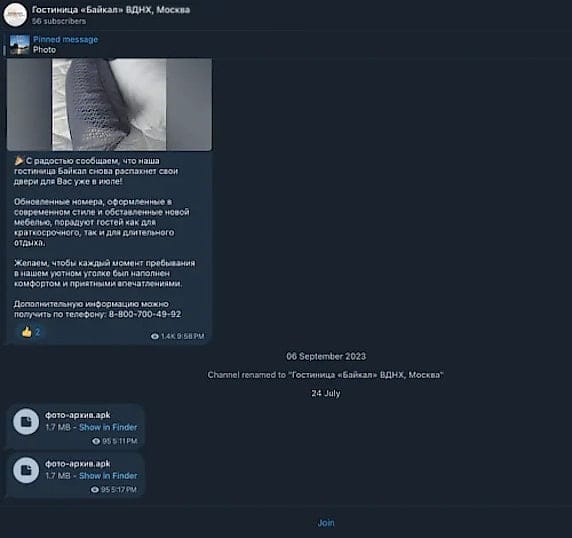This screenshot has height=538, width=572.
Task: Click the party popper emoji in post
Action: pos(19,161)
